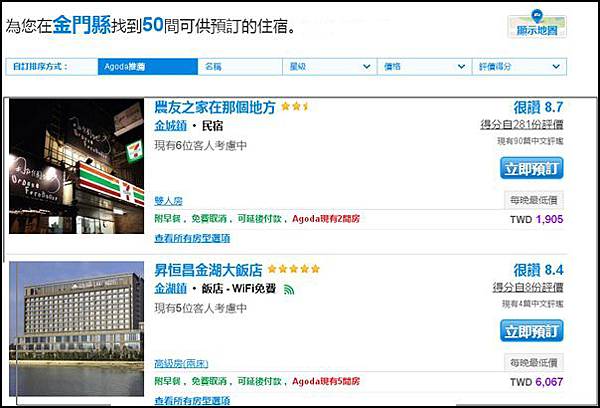The image size is (600, 408).
Task: View all room options for 昇恒昌金湖大飯店
Action: pyautogui.click(x=192, y=400)
